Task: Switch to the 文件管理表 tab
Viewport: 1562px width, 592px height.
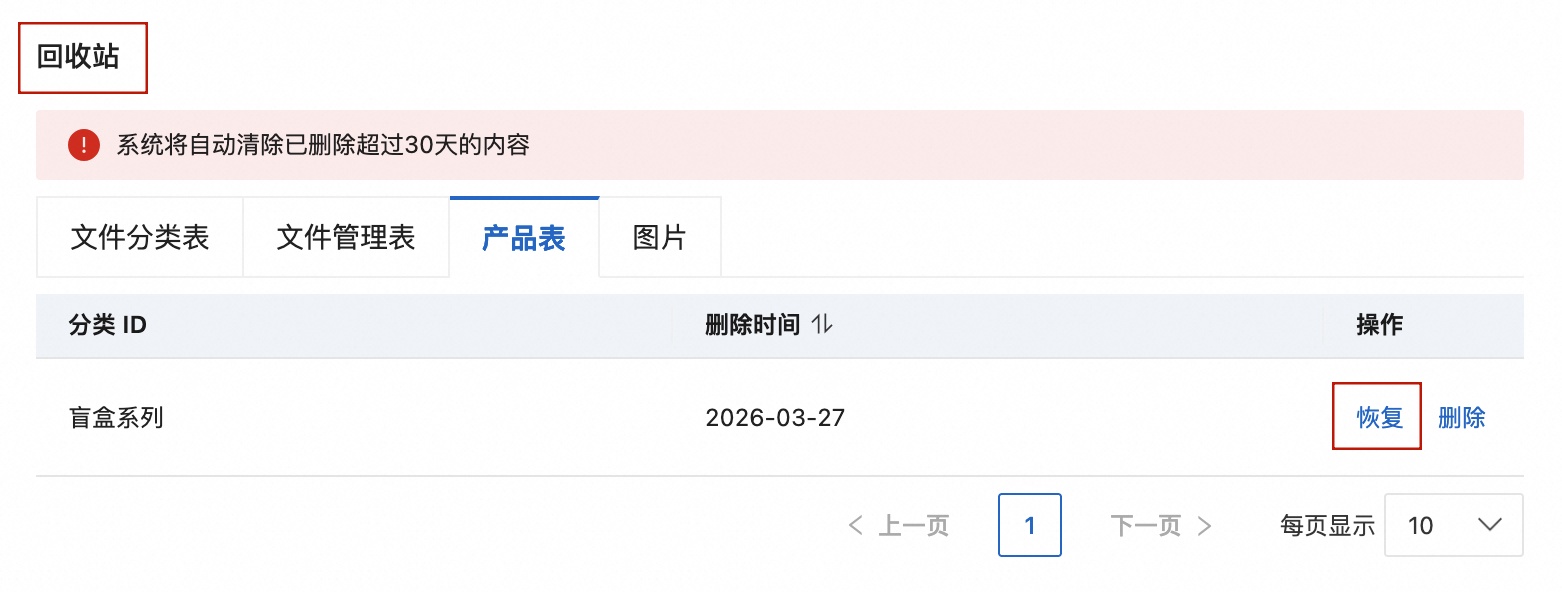Action: pos(346,237)
